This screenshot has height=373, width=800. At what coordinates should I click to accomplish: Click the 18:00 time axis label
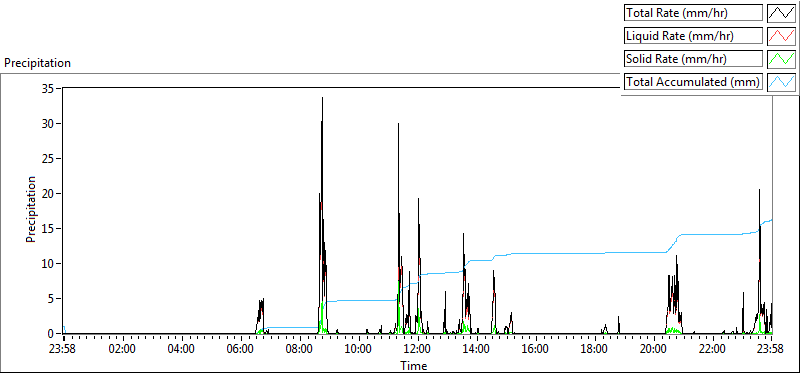594,350
